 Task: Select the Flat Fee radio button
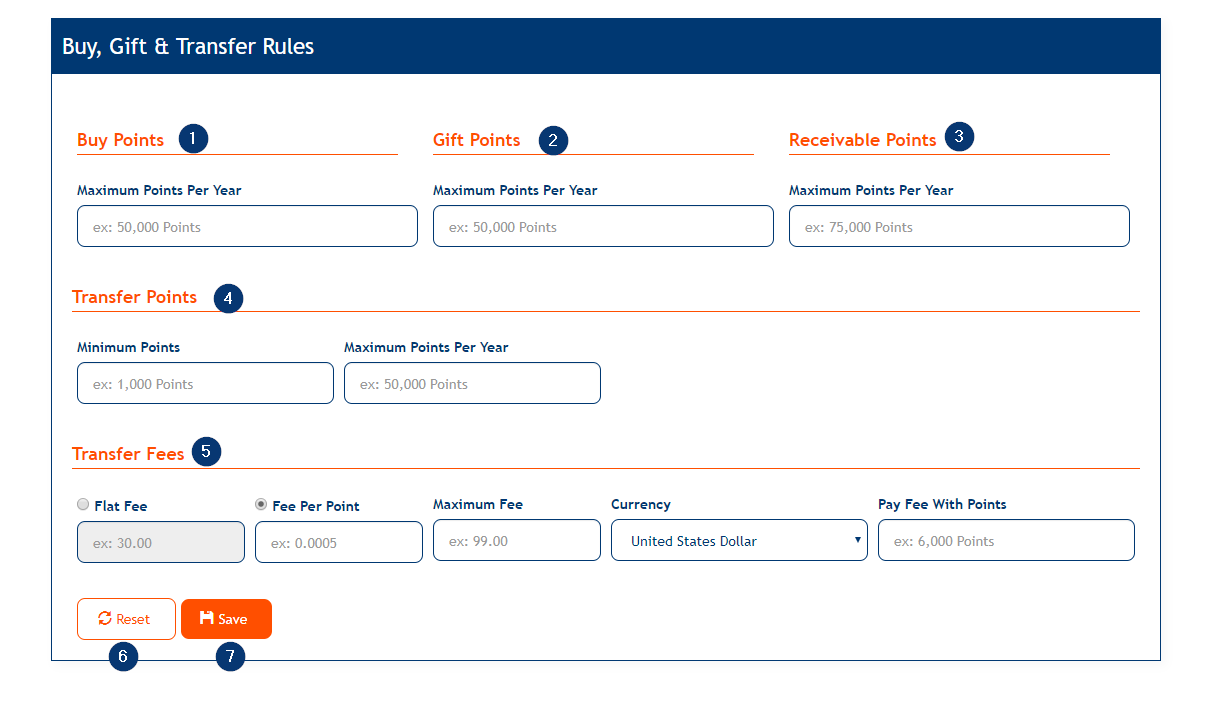coord(83,505)
